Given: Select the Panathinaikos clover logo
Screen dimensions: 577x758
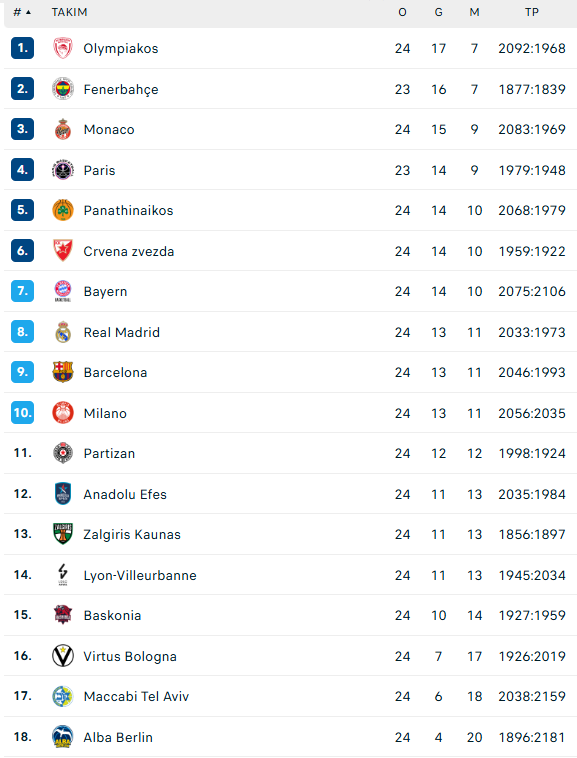Looking at the screenshot, I should click(63, 210).
